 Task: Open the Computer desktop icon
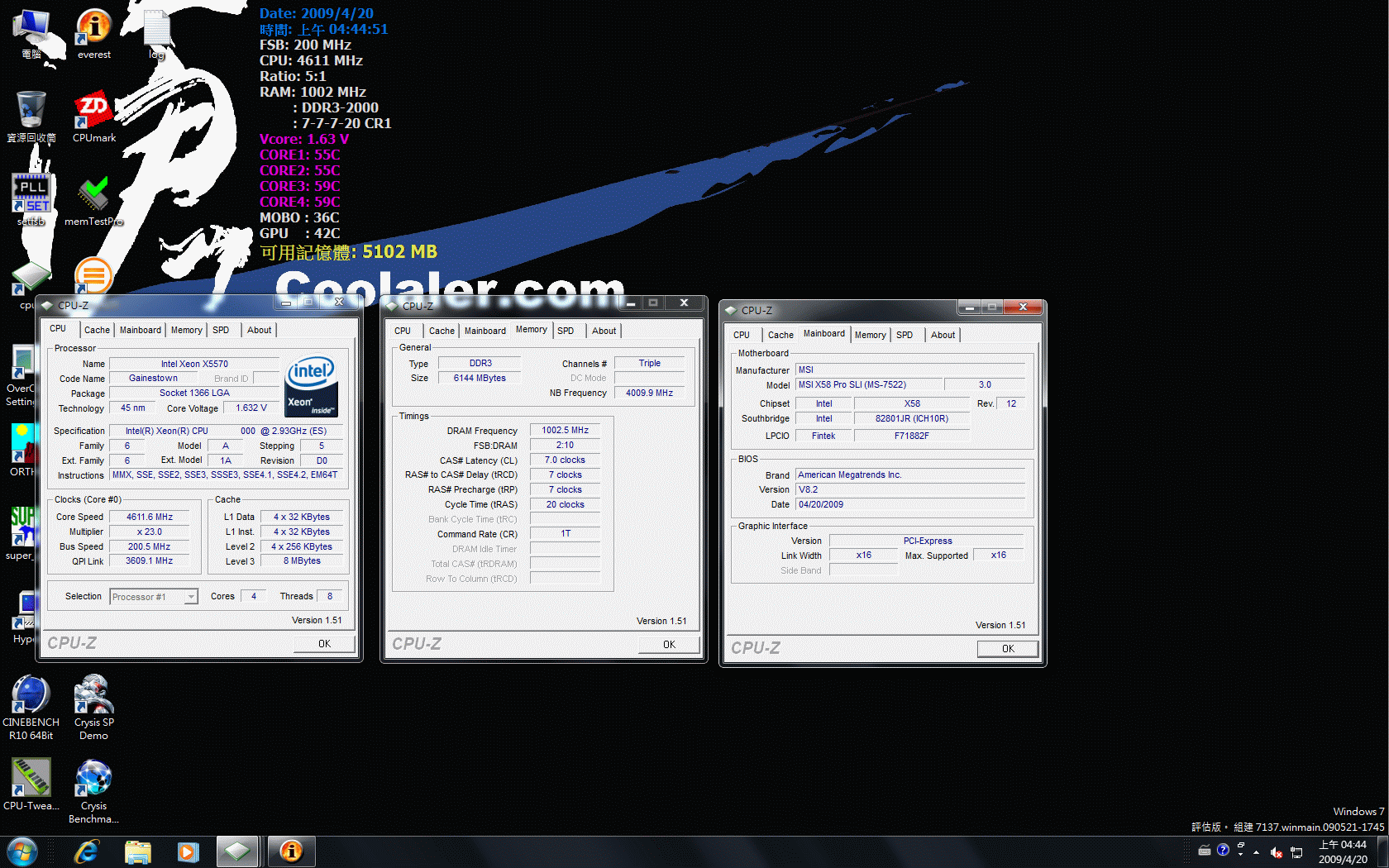coord(31,33)
